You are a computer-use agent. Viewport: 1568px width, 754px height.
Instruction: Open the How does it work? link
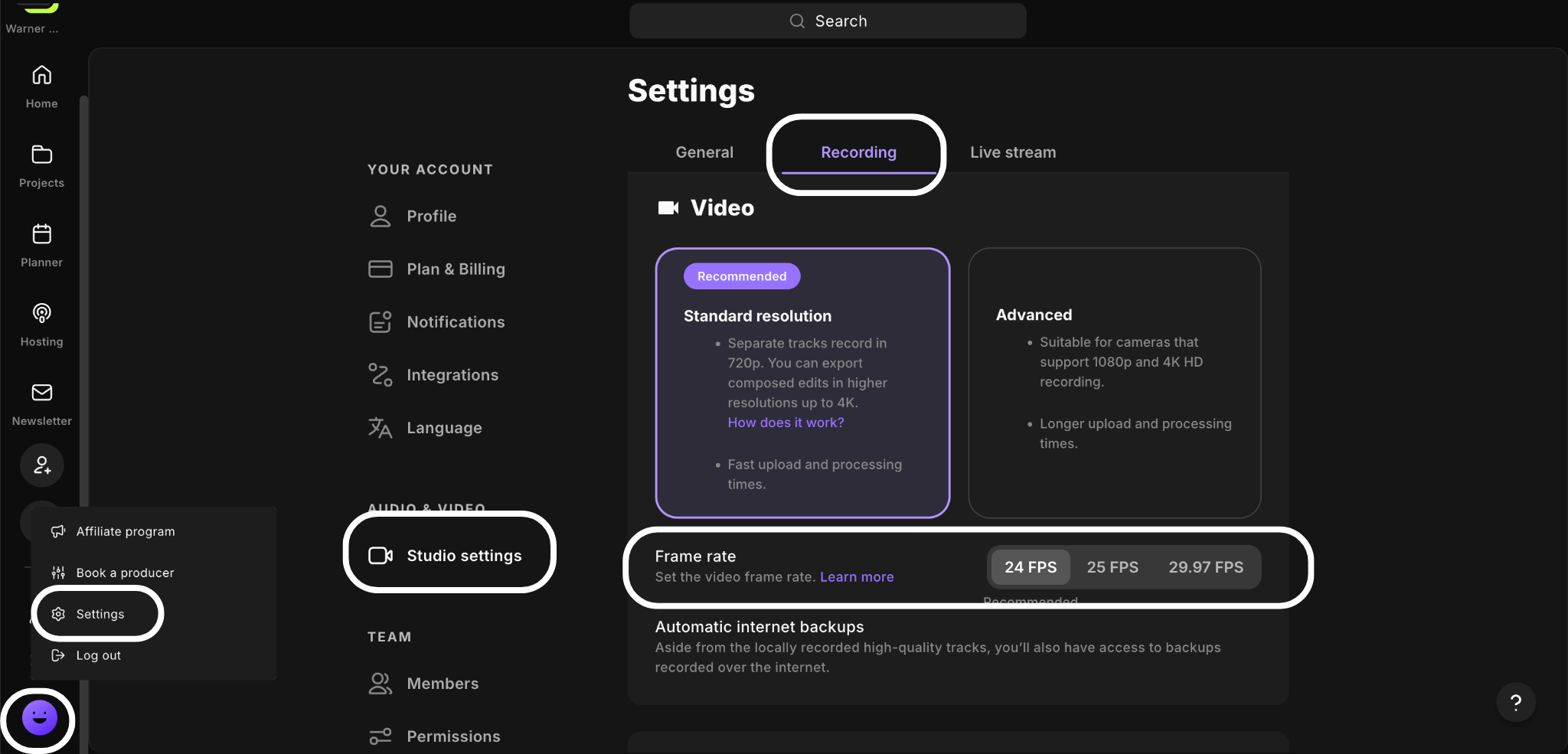786,423
